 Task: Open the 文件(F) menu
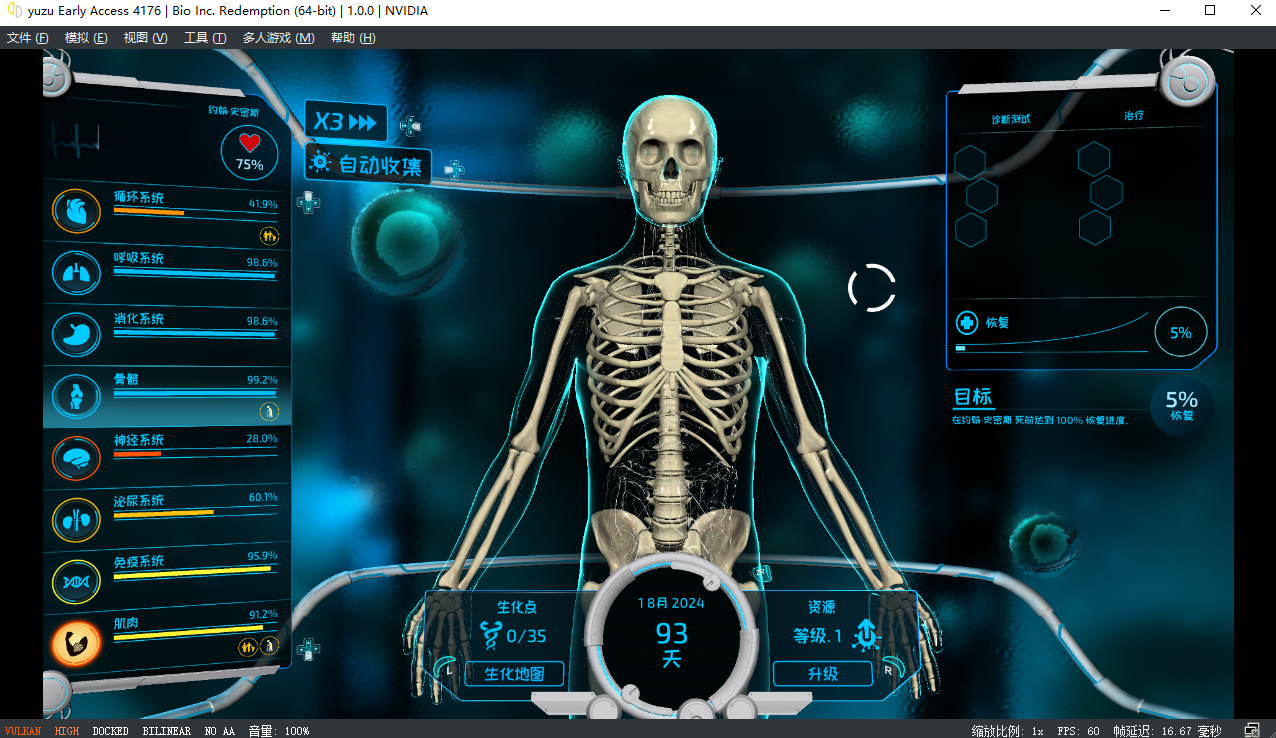click(x=28, y=38)
